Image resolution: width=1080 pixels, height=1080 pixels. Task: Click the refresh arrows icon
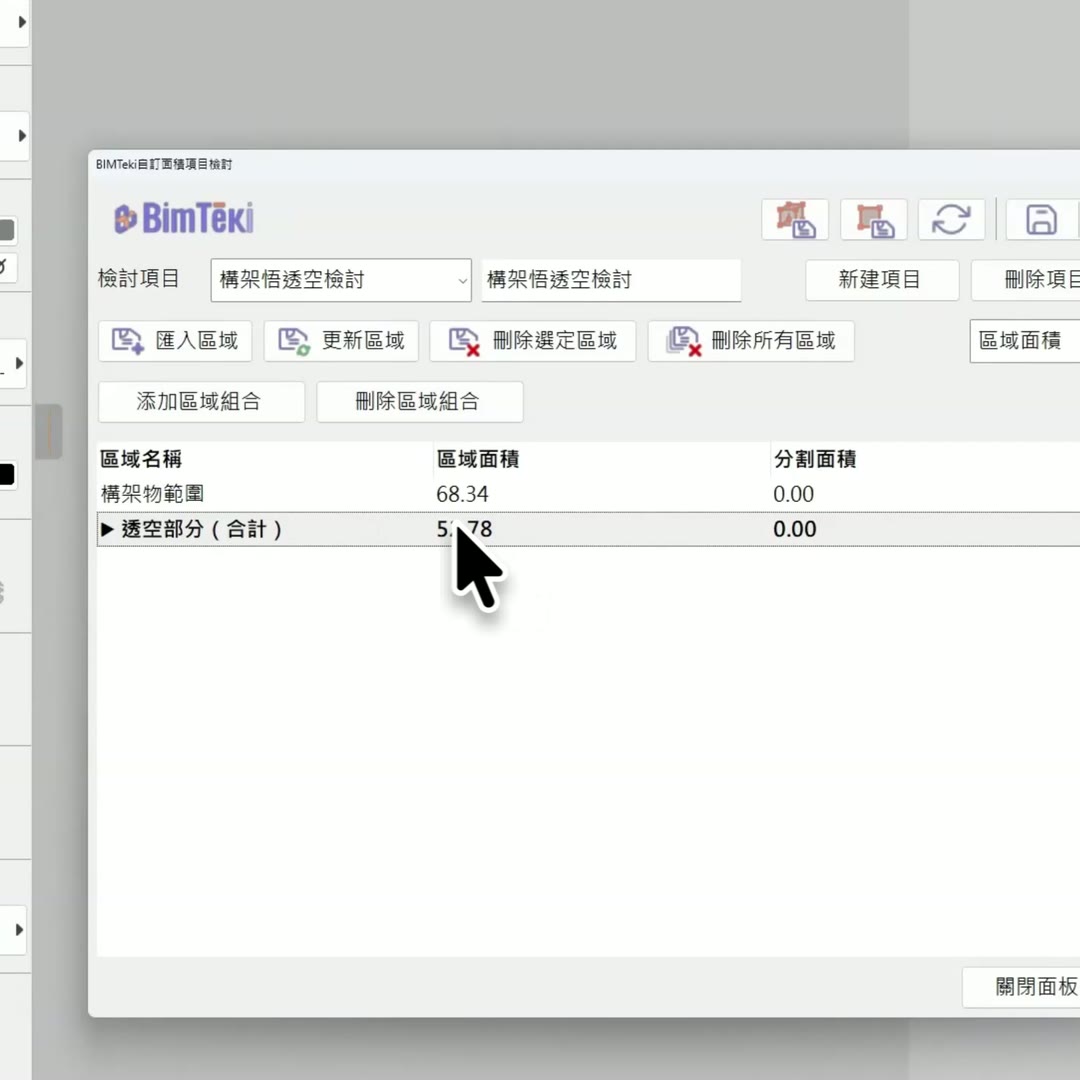(951, 220)
